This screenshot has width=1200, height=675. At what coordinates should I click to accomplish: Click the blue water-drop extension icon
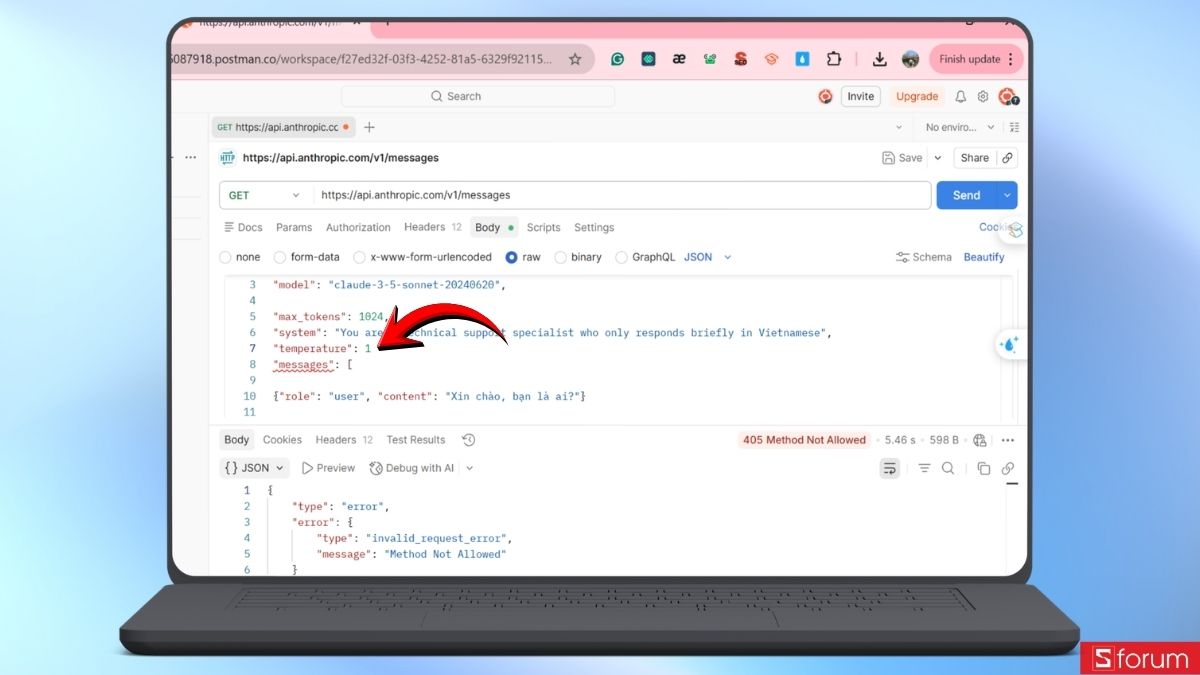(802, 59)
